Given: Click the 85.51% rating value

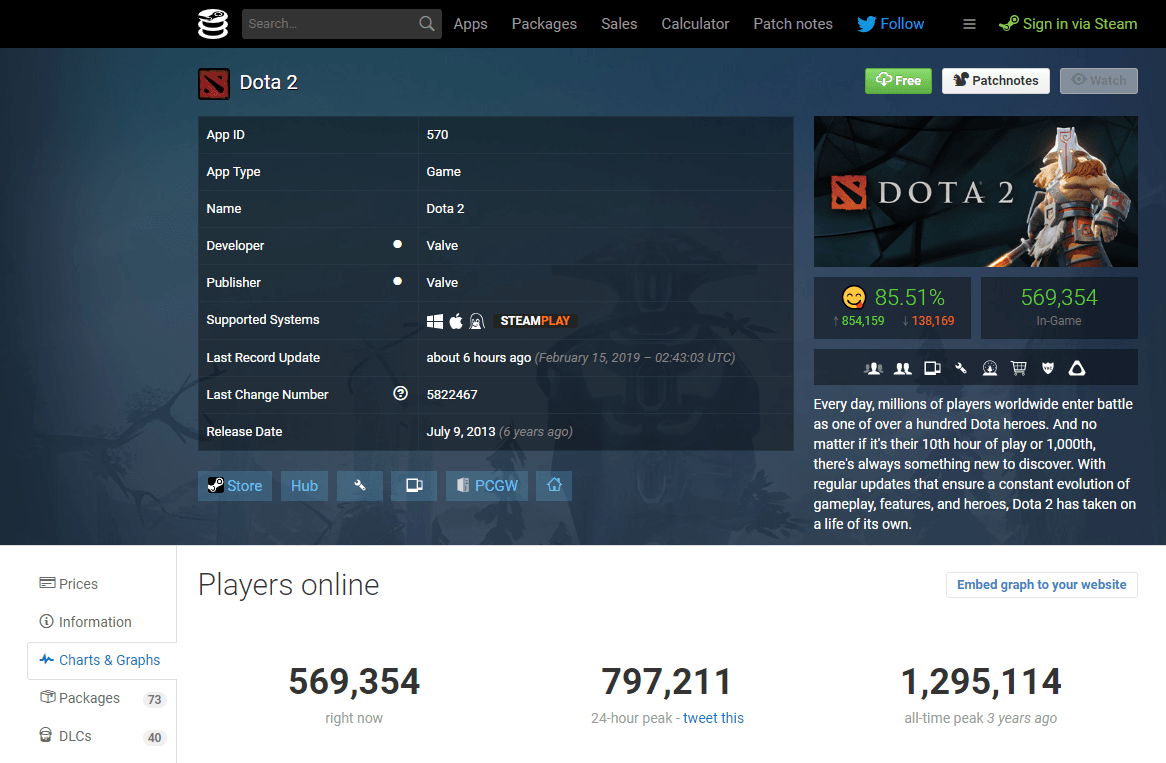Looking at the screenshot, I should 909,297.
